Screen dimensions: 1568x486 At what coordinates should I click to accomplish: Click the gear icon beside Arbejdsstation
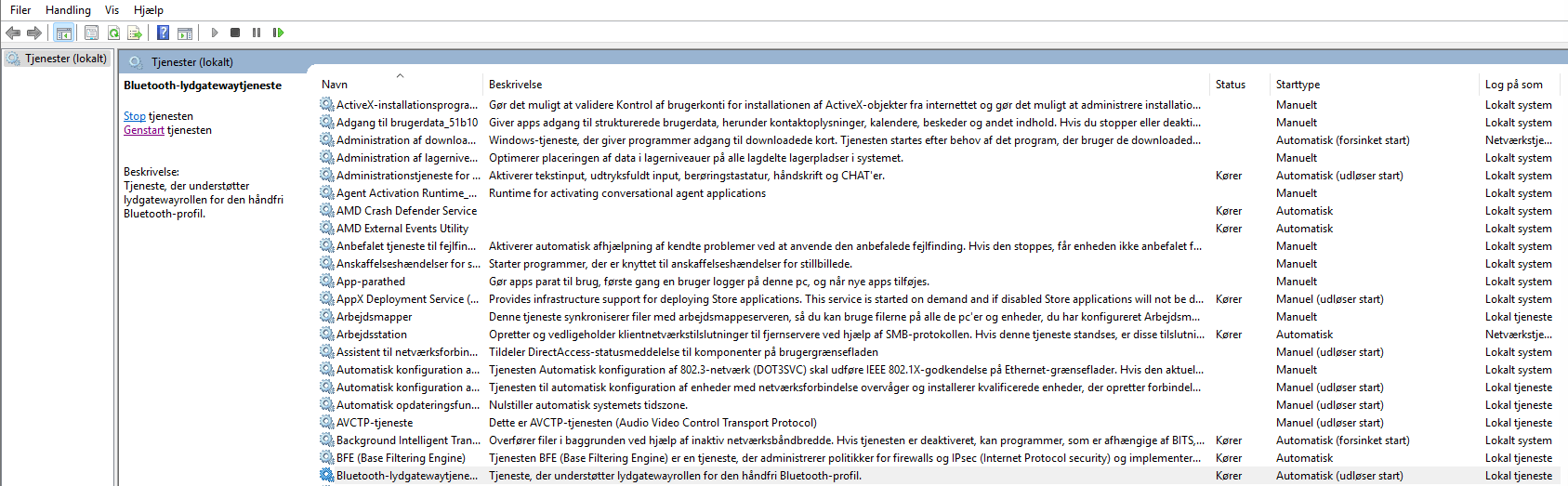(327, 335)
